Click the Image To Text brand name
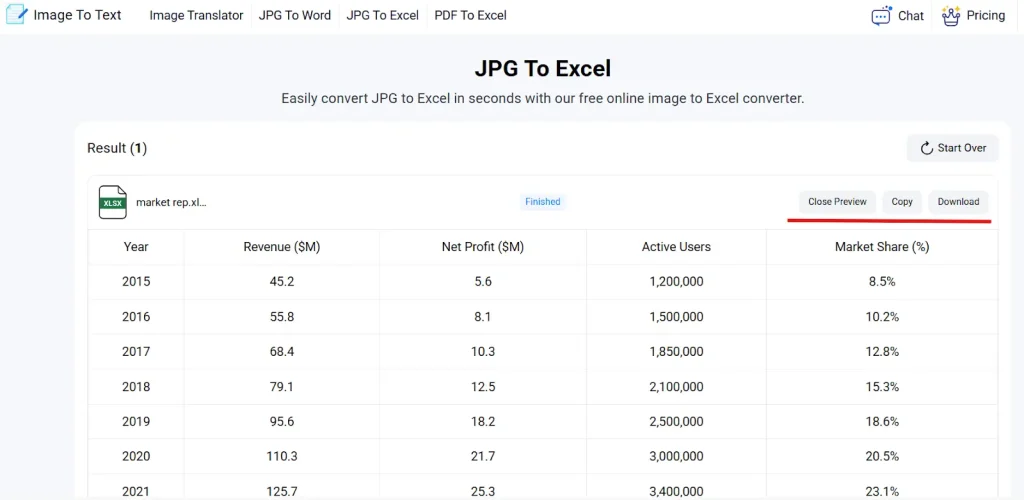Image resolution: width=1024 pixels, height=500 pixels. click(77, 15)
